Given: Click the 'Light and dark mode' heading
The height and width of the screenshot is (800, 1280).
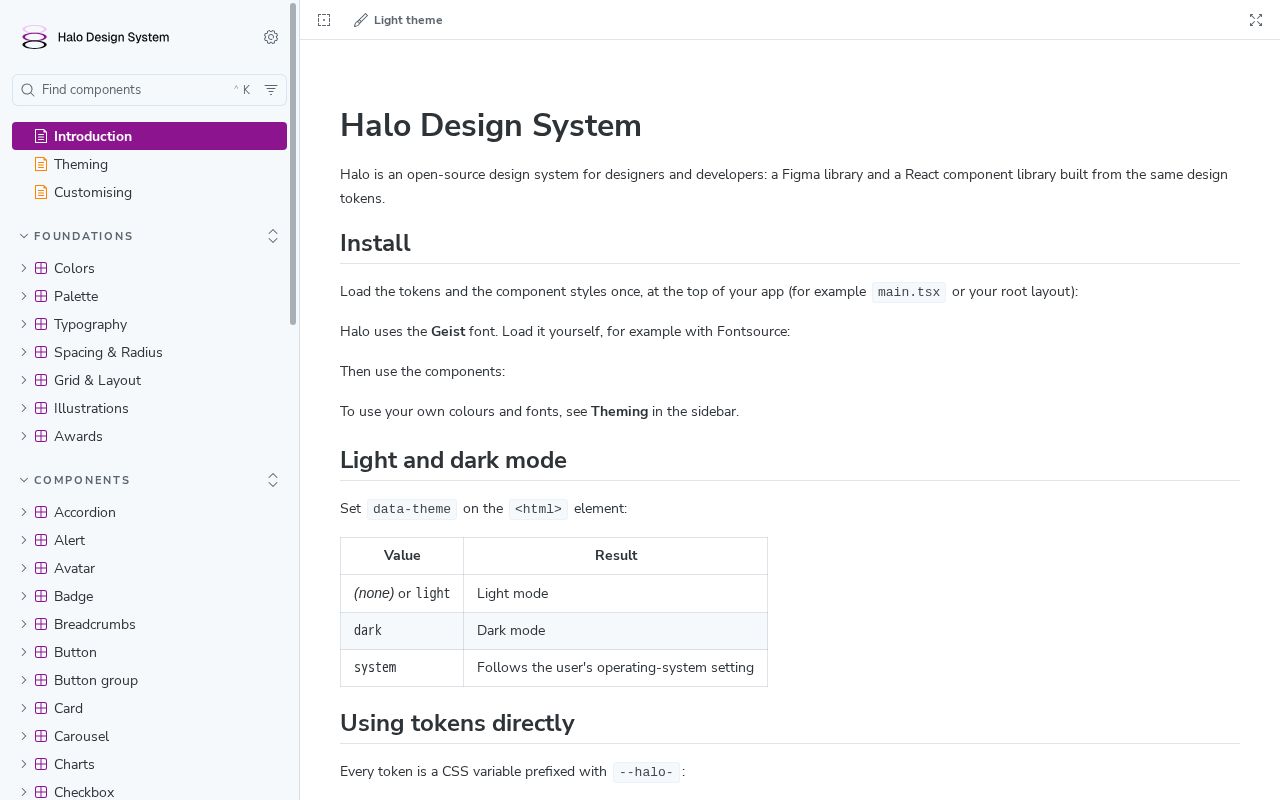Looking at the screenshot, I should point(453,460).
